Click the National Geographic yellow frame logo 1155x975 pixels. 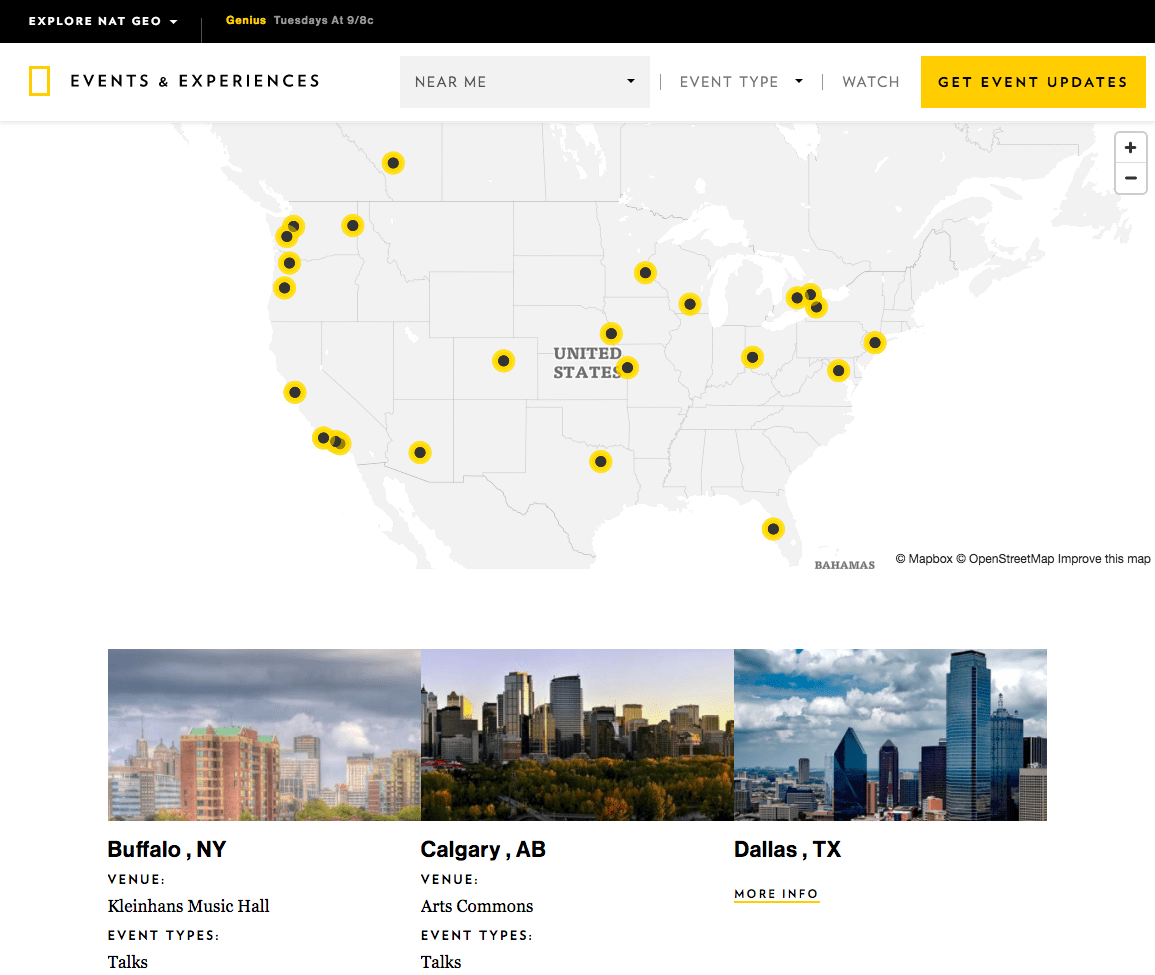click(x=39, y=81)
